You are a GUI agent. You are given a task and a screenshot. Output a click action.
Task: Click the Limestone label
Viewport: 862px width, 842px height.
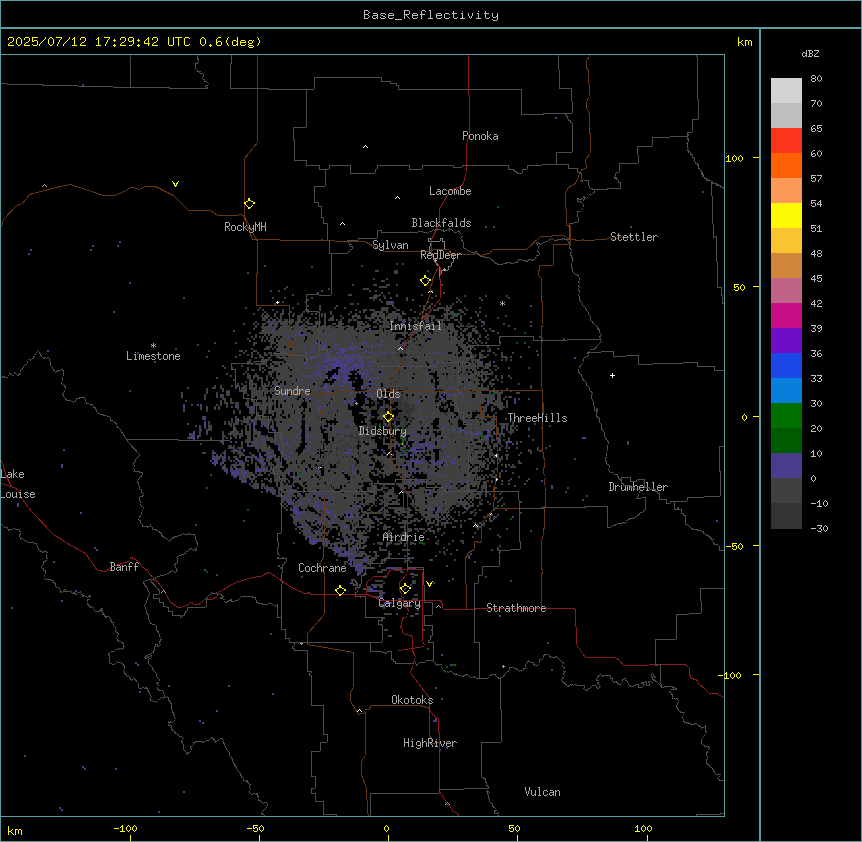pyautogui.click(x=153, y=356)
